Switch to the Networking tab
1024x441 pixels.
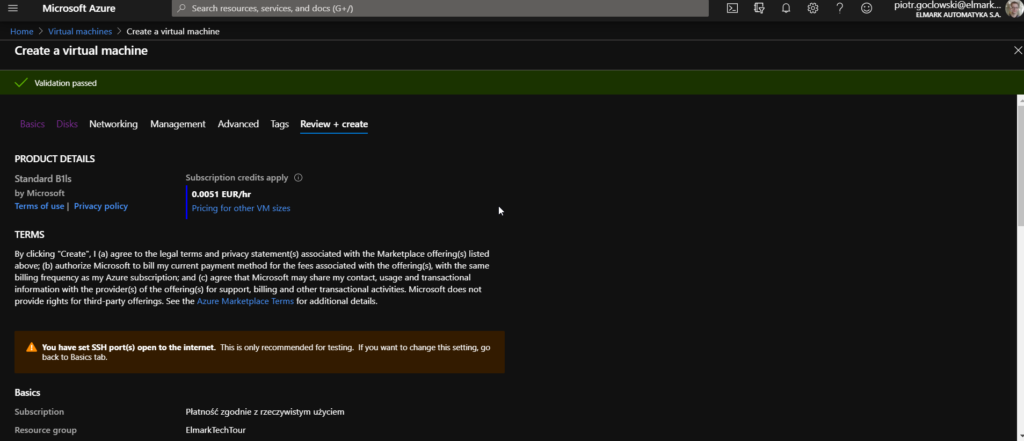(x=114, y=124)
